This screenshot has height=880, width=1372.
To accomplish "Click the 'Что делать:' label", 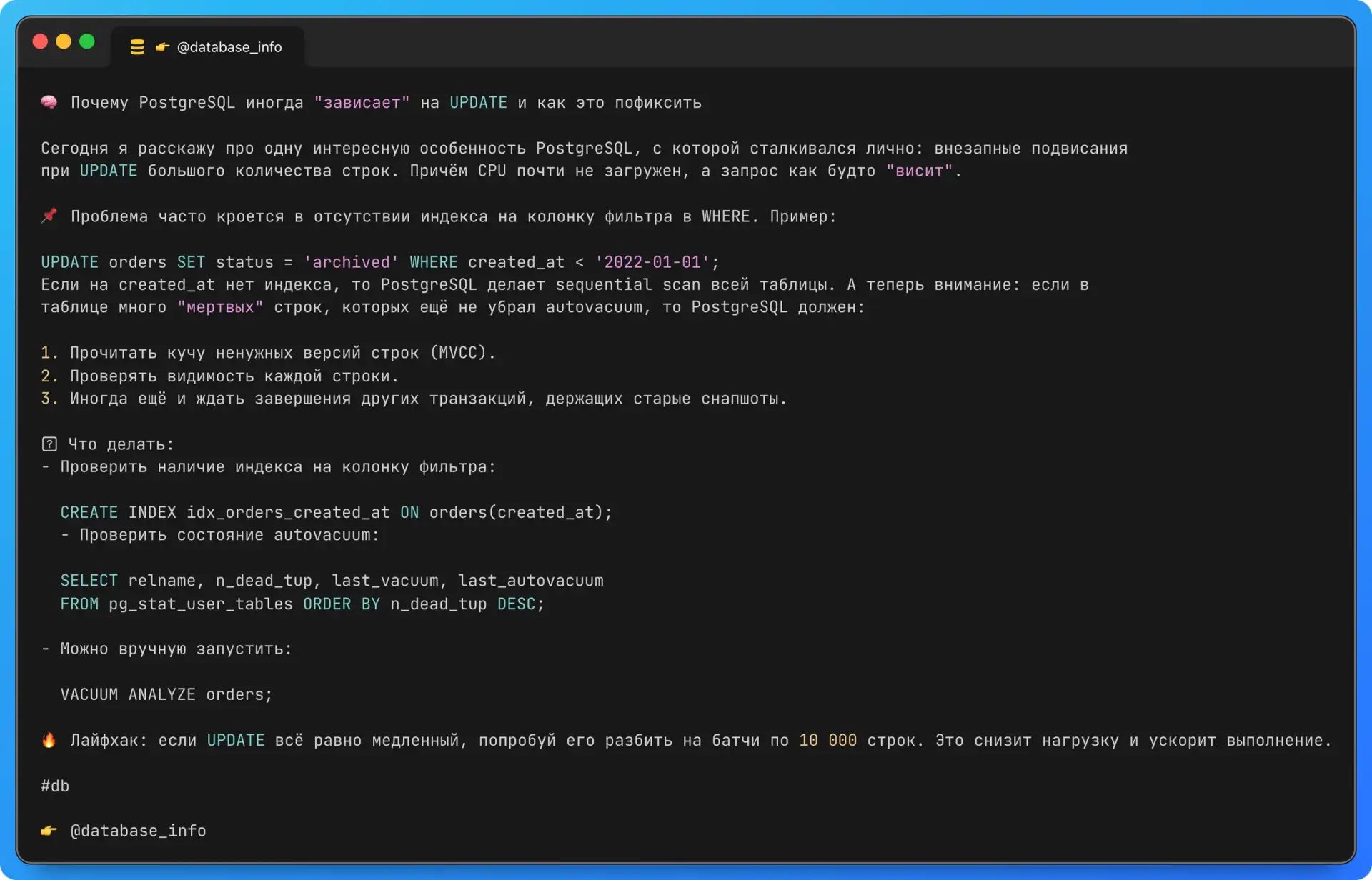I will pos(121,444).
